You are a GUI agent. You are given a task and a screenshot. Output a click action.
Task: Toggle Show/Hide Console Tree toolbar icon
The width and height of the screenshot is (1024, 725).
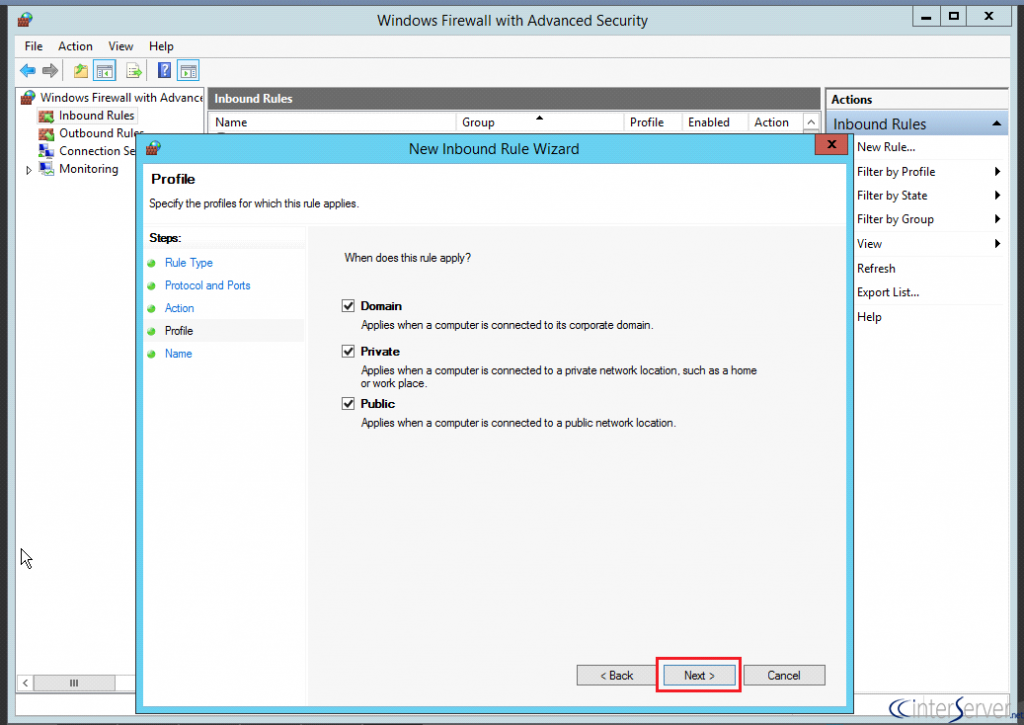coord(104,71)
